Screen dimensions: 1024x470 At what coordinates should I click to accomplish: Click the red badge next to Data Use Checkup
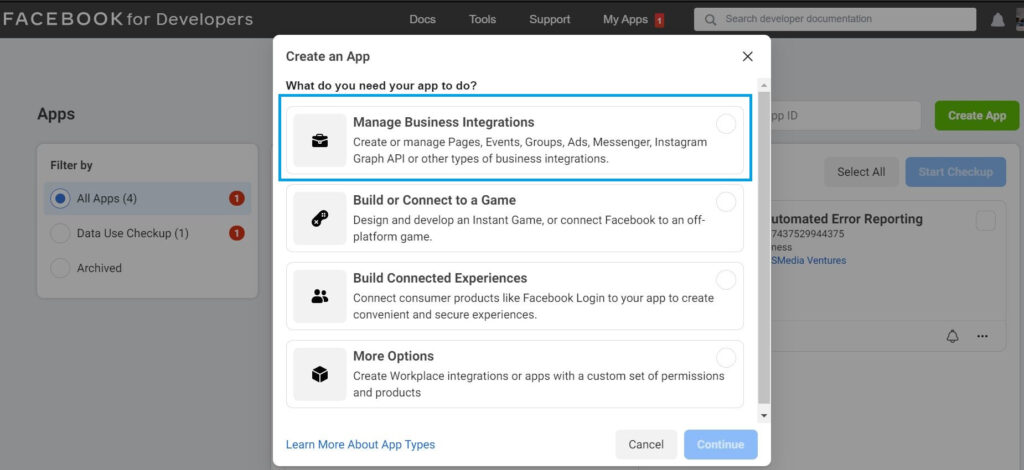236,232
